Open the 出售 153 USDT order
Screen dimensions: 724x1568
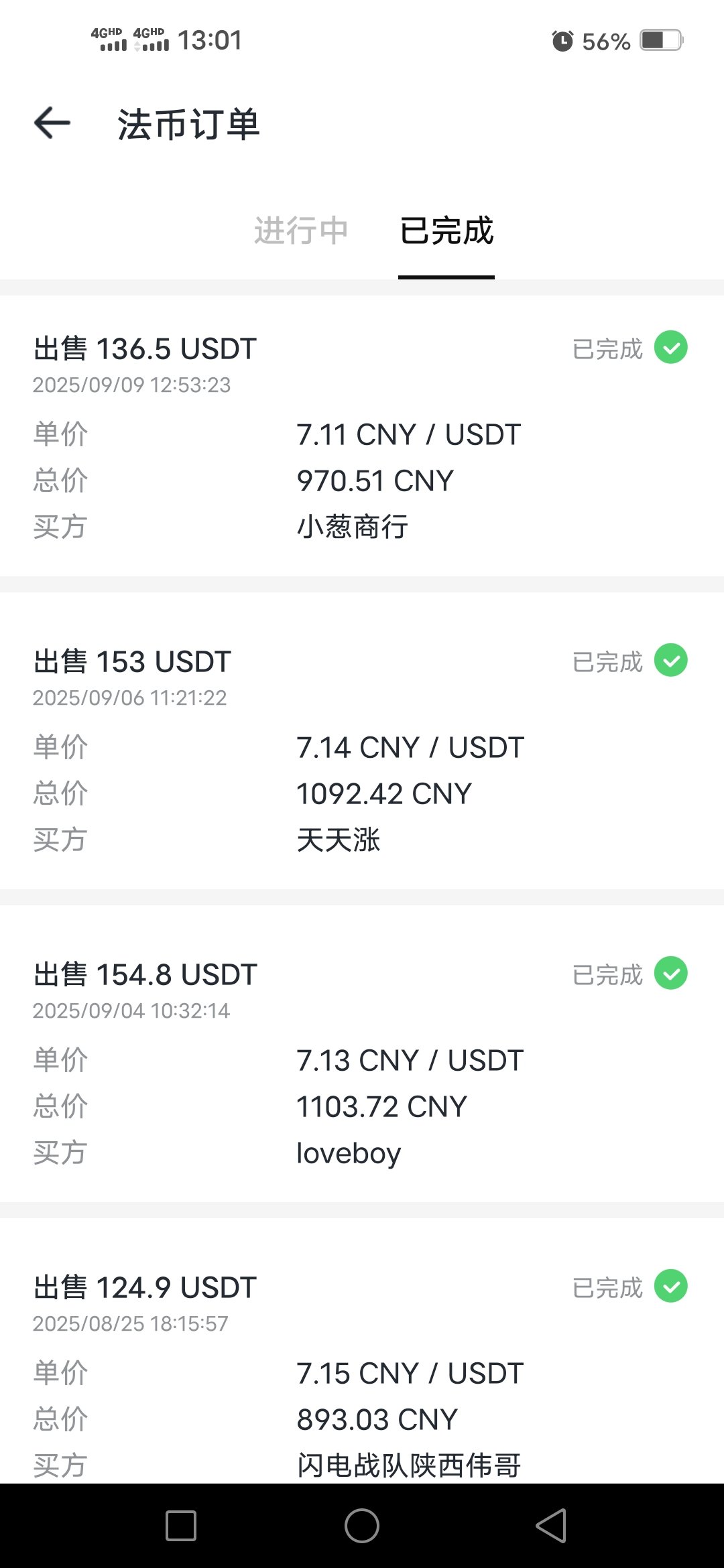tap(133, 662)
